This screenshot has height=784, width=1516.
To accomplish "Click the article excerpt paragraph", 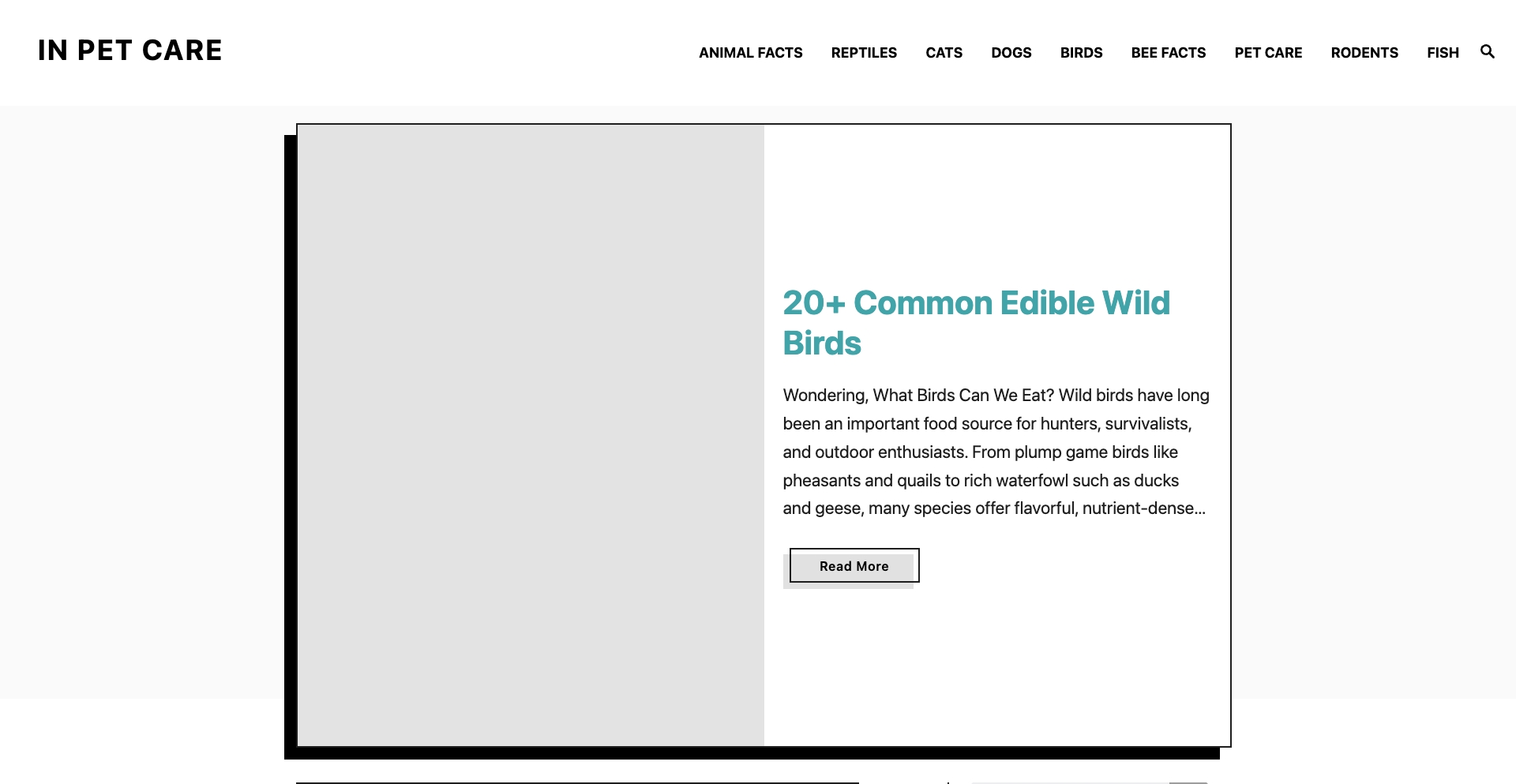I will coord(995,452).
